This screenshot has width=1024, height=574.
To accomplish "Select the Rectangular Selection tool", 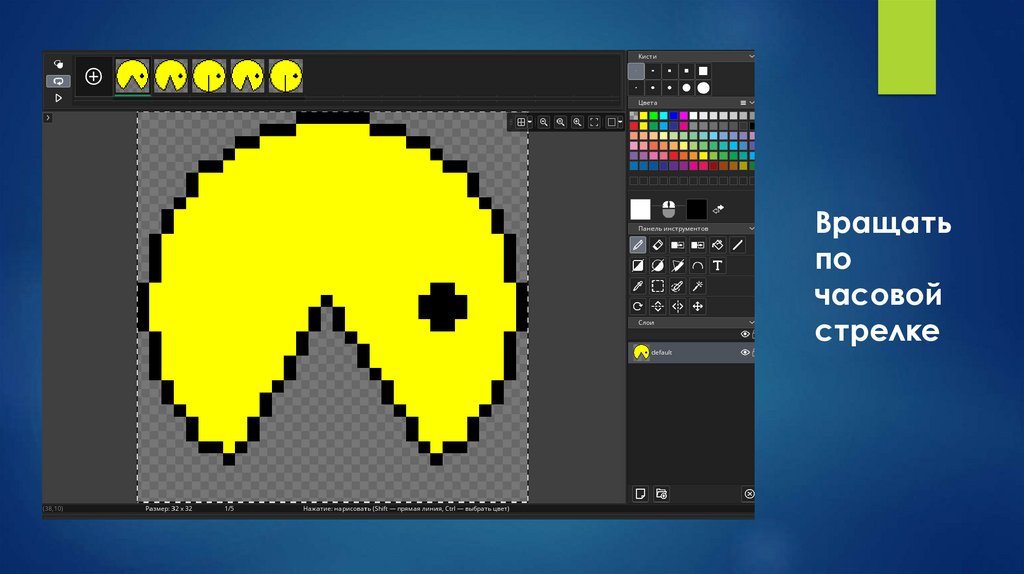I will point(658,286).
